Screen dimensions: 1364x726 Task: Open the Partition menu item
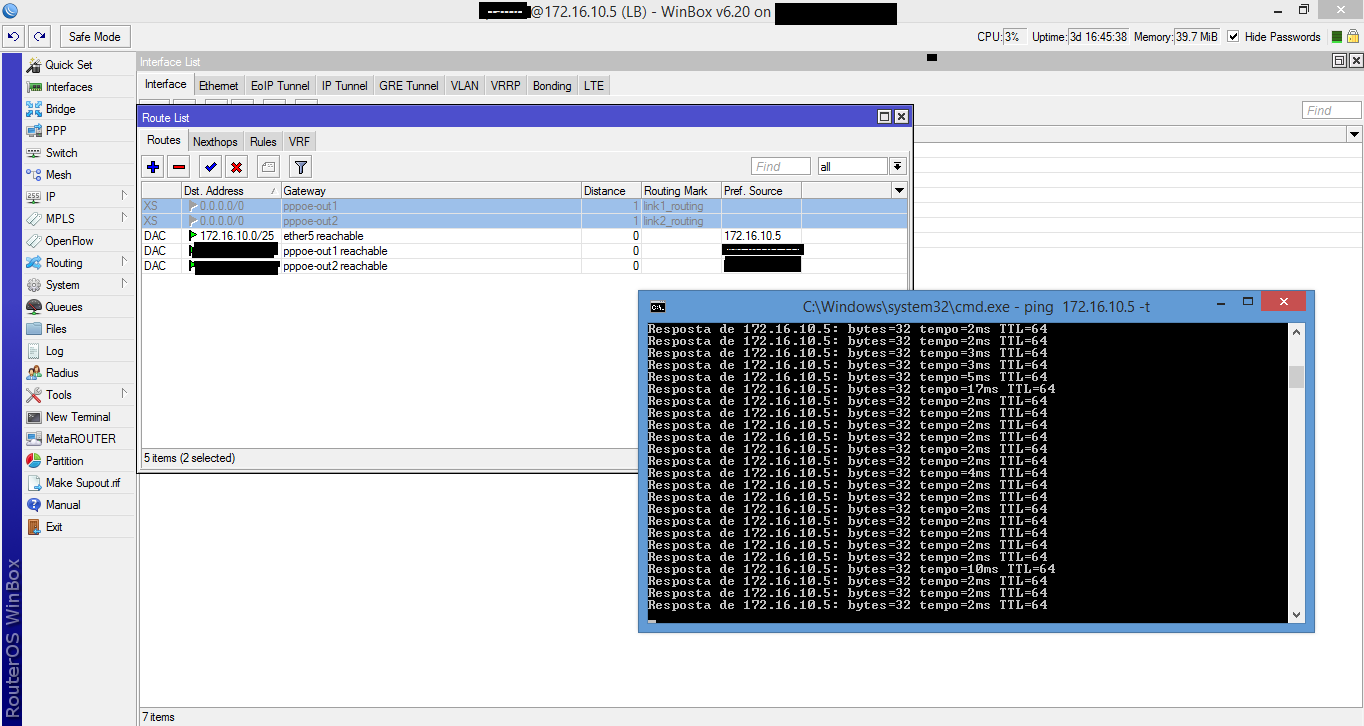click(64, 461)
